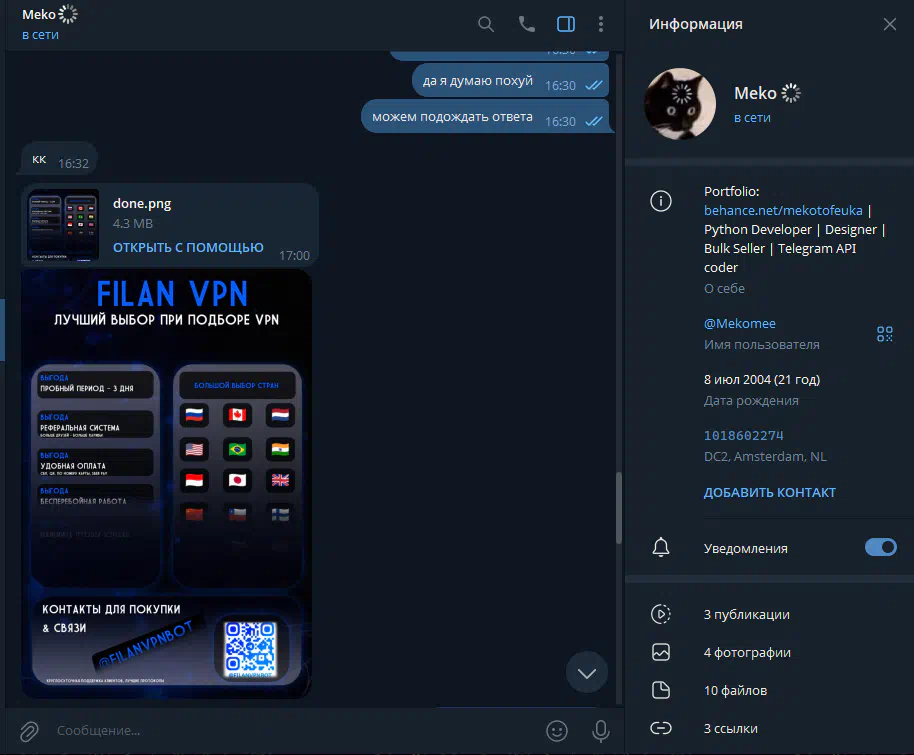
Task: Click the link icon beside 3 ссылки
Action: tap(660, 728)
